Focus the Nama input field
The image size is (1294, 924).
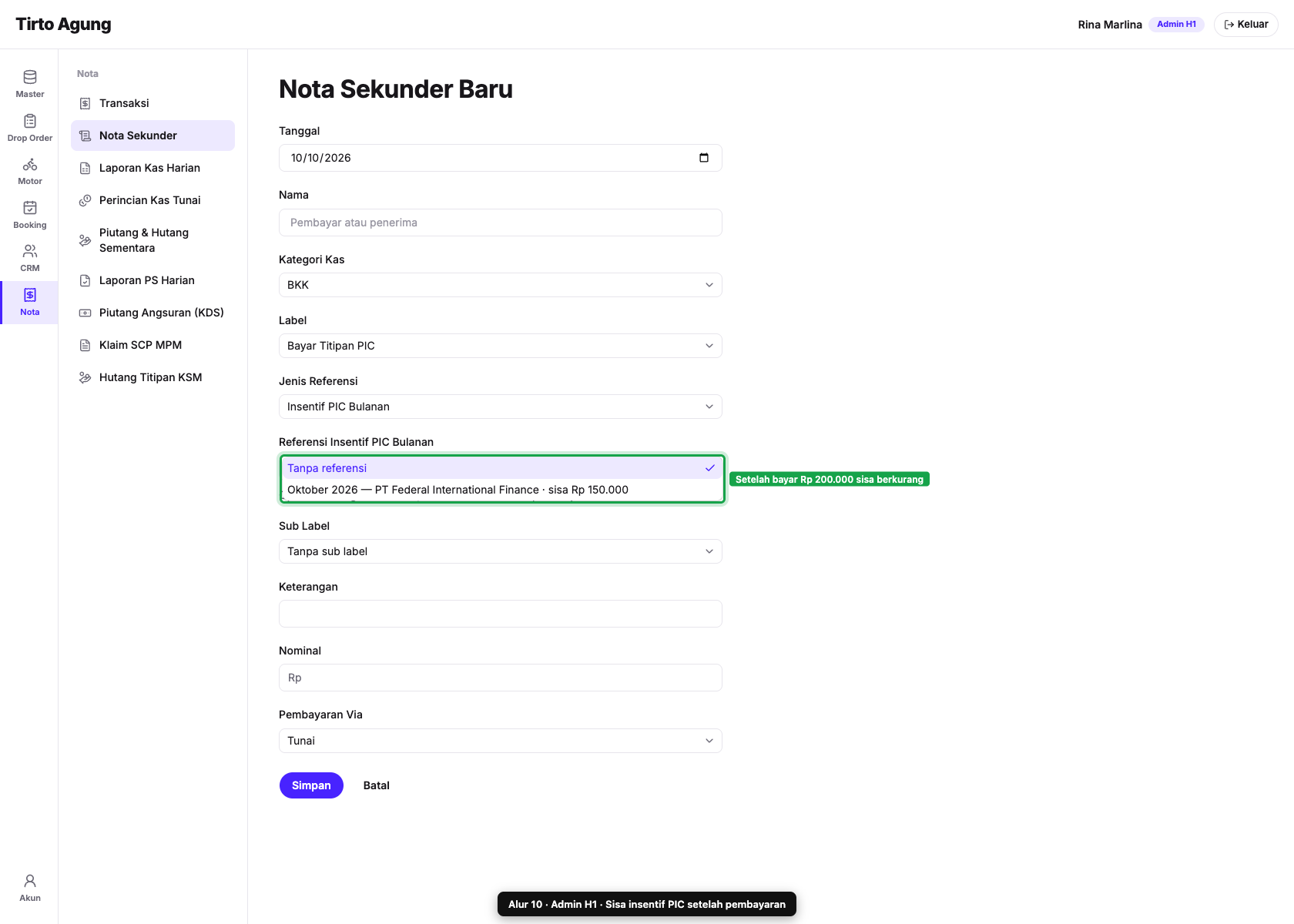click(x=500, y=223)
